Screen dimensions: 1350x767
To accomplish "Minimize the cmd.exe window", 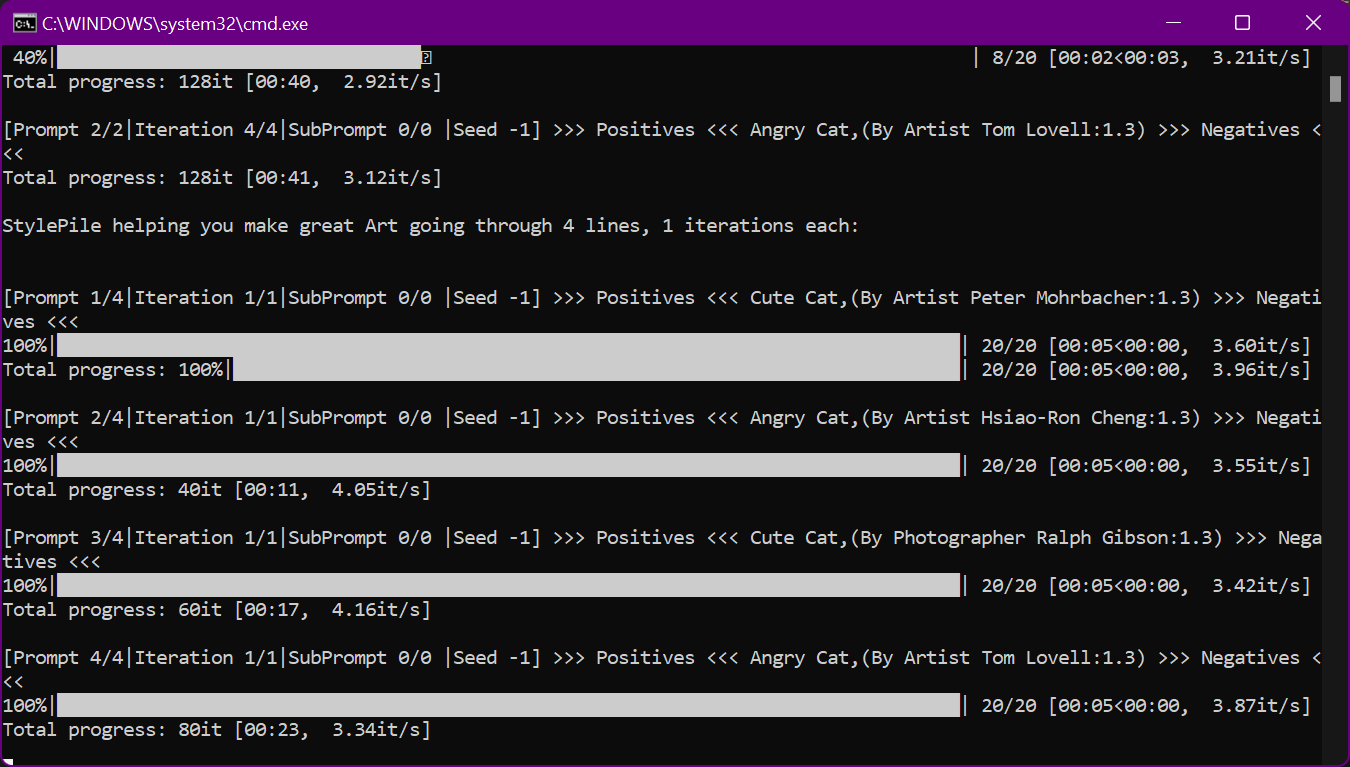I will click(1174, 23).
